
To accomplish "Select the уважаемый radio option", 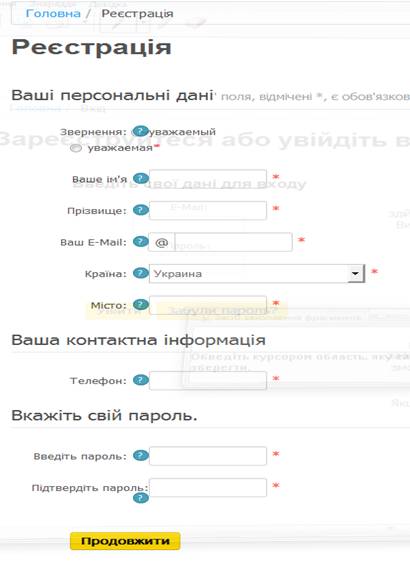I will coord(136,132).
